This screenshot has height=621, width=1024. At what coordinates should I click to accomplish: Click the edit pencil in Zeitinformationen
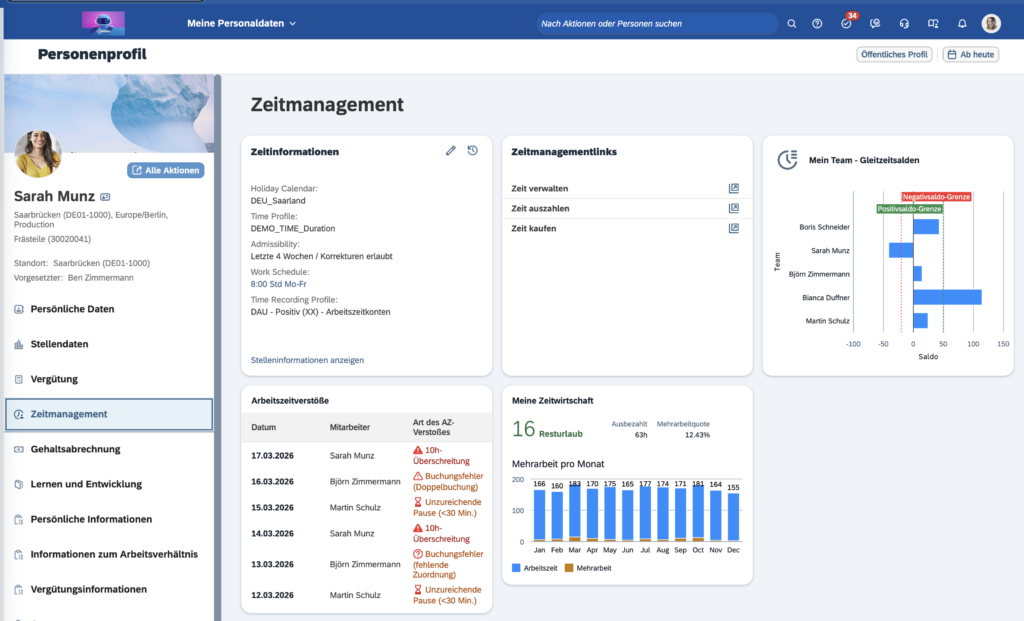451,151
